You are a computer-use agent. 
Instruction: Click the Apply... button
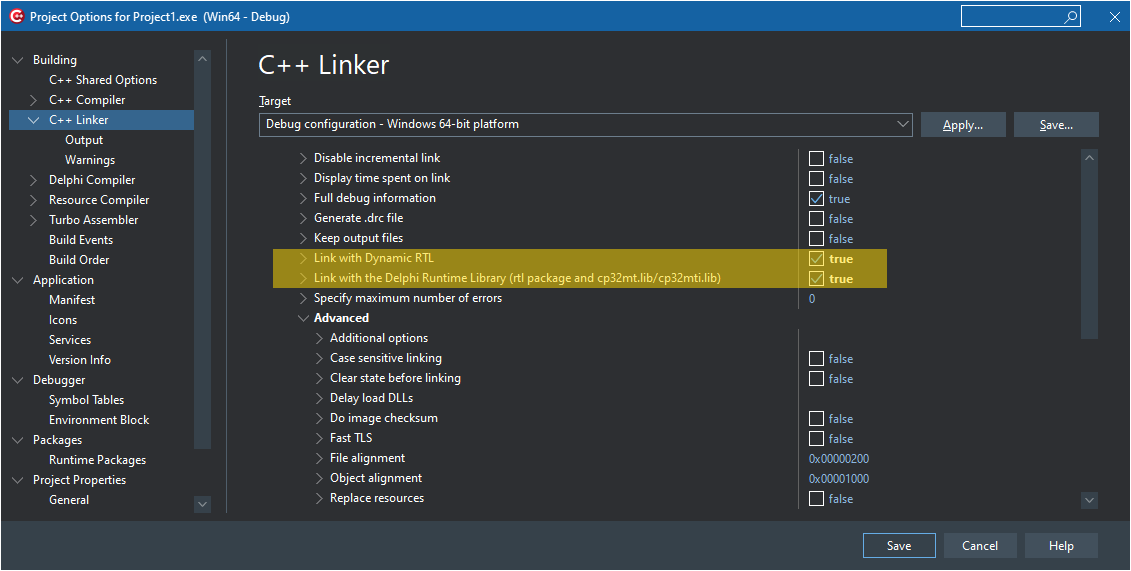[x=962, y=125]
